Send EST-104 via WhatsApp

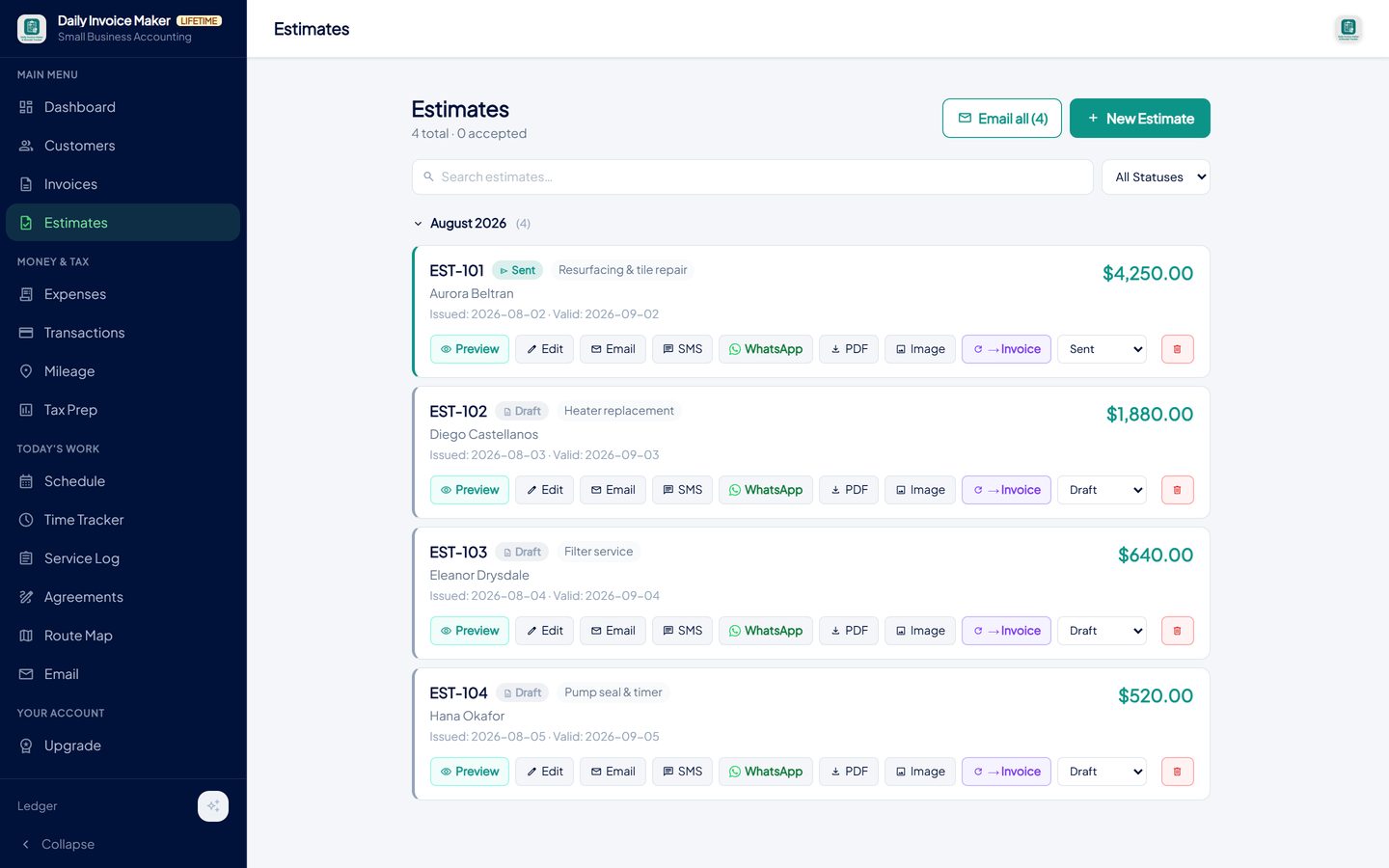766,772
